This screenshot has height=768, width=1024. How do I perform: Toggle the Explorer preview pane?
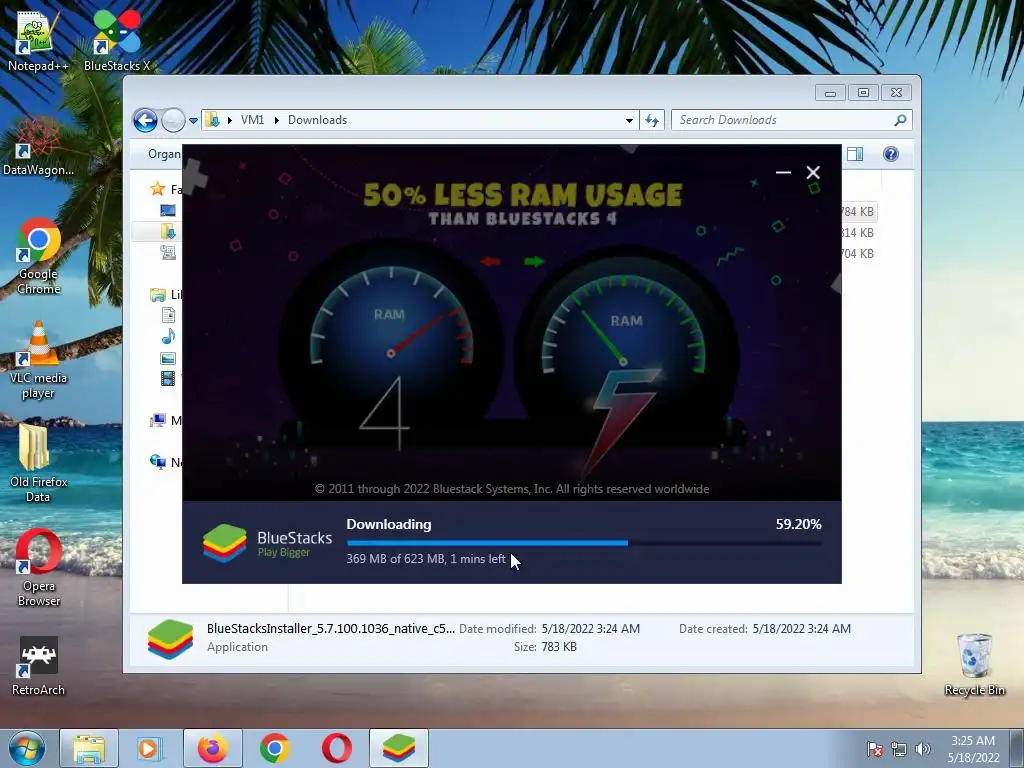point(855,154)
